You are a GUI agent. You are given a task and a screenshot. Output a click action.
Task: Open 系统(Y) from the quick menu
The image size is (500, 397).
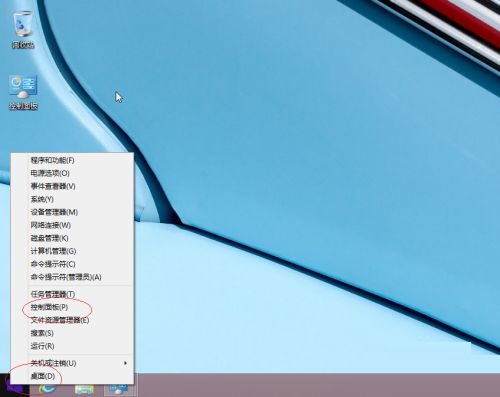click(42, 199)
